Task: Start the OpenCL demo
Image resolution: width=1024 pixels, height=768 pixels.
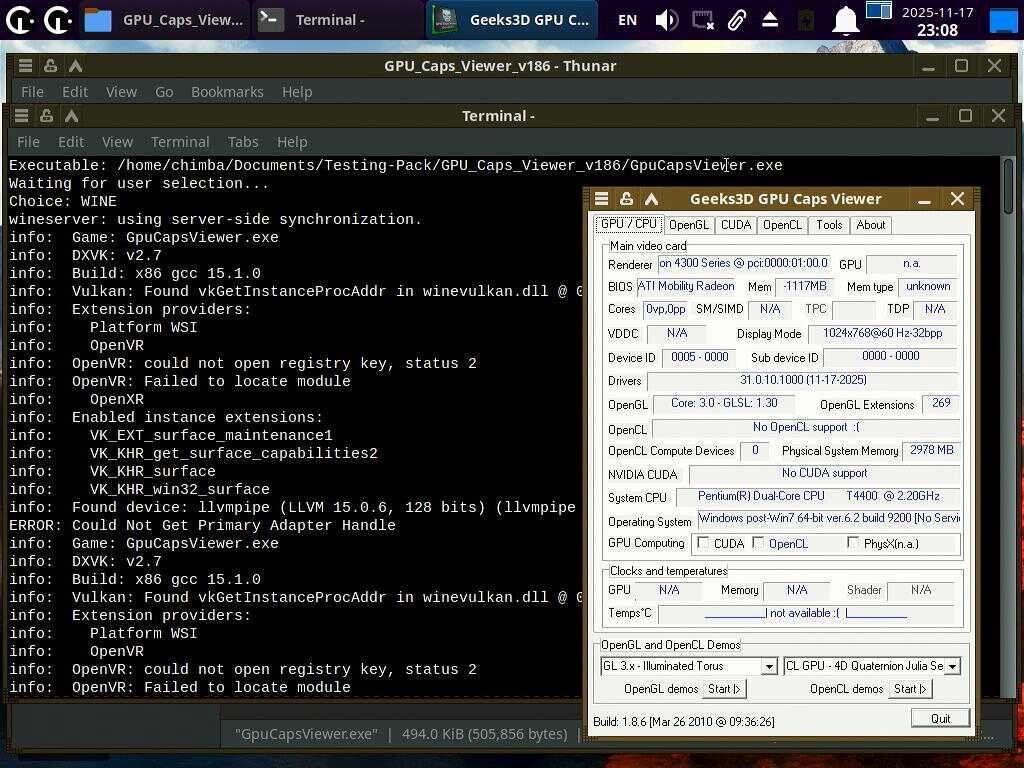Action: click(910, 689)
